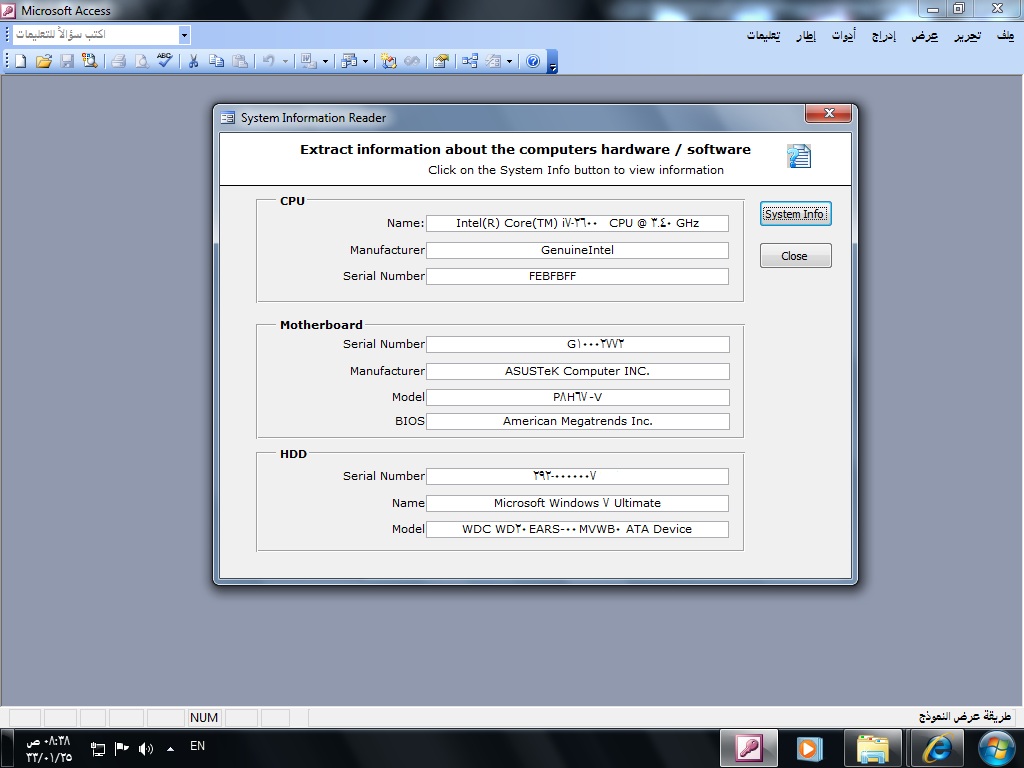
Task: Click the HDD Model field WDC ATA Device
Action: click(x=577, y=529)
